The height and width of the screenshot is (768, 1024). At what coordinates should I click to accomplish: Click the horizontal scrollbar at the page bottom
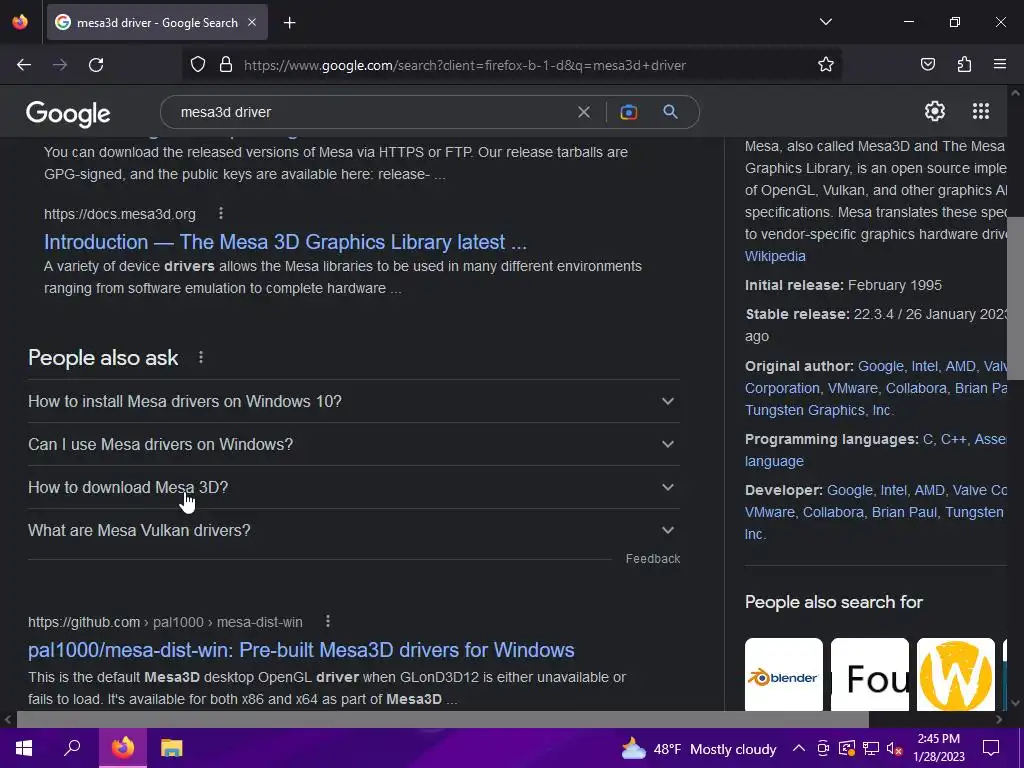[442, 719]
